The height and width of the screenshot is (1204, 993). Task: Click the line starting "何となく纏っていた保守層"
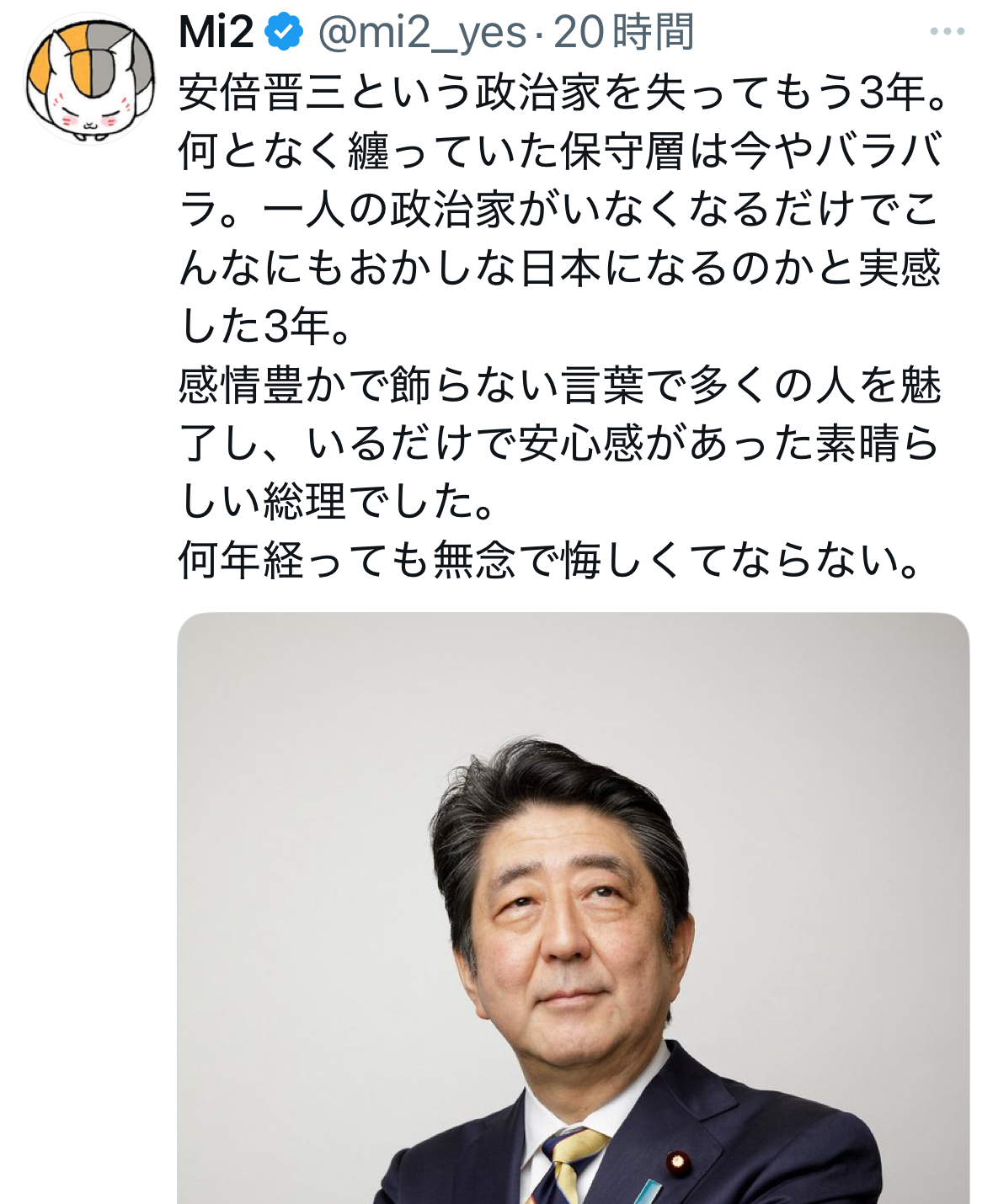560,151
